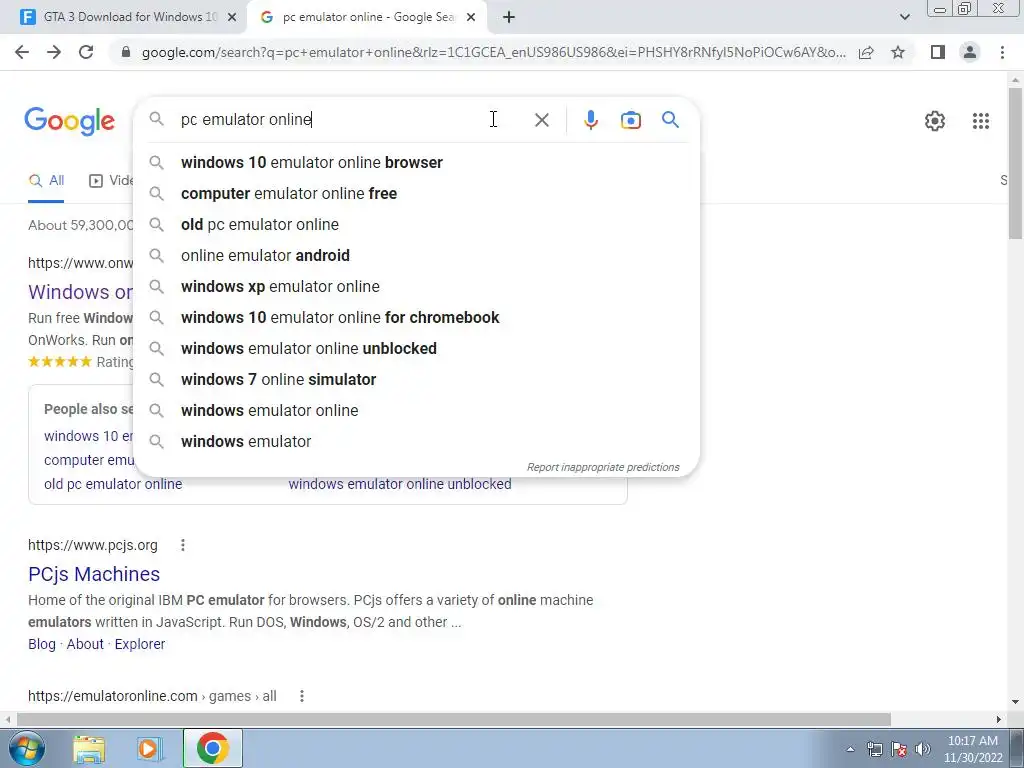Viewport: 1024px width, 768px height.
Task: Close the pc emulator online tab
Action: pos(471,18)
